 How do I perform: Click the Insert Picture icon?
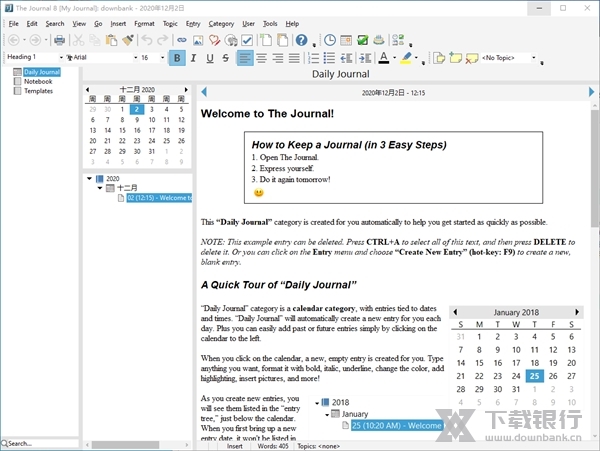[198, 40]
